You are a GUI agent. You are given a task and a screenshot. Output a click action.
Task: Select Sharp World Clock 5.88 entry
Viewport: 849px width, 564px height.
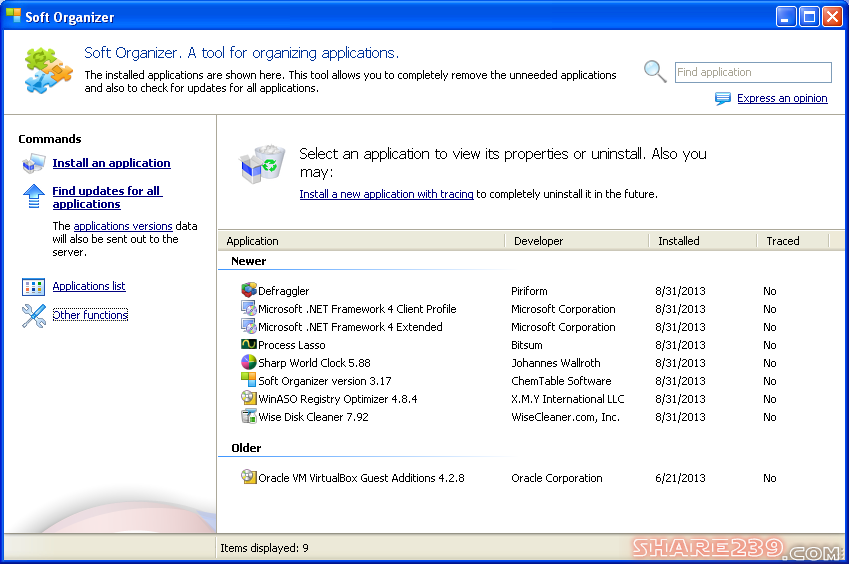(x=315, y=363)
